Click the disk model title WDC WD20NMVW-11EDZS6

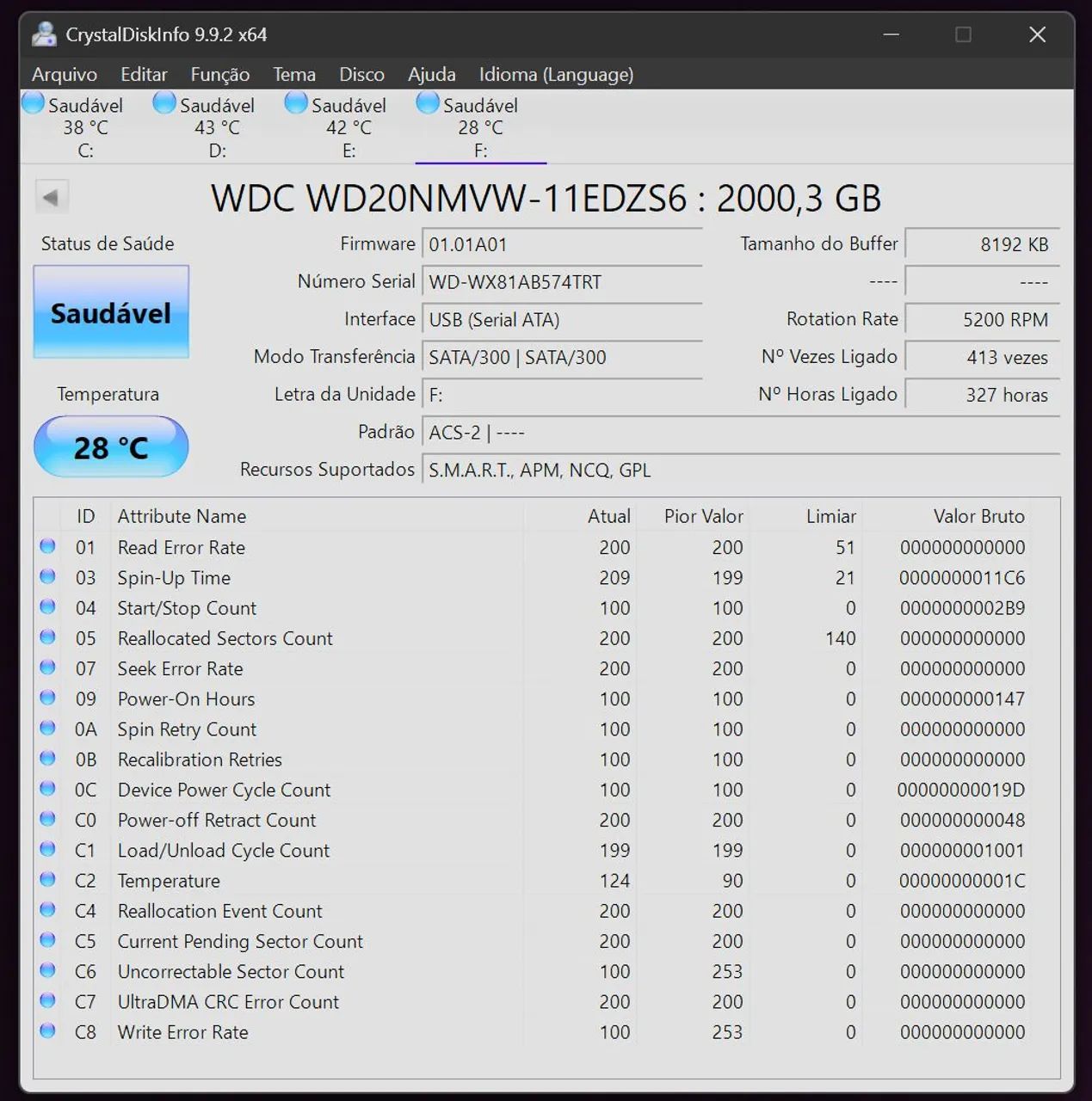coord(546,199)
